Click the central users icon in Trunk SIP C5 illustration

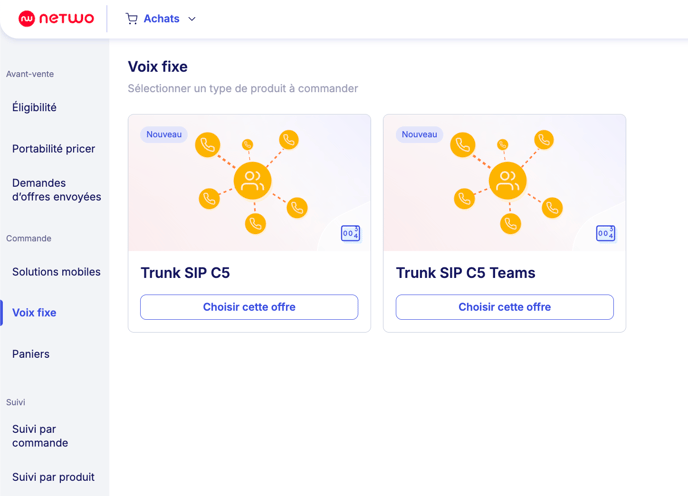click(252, 181)
